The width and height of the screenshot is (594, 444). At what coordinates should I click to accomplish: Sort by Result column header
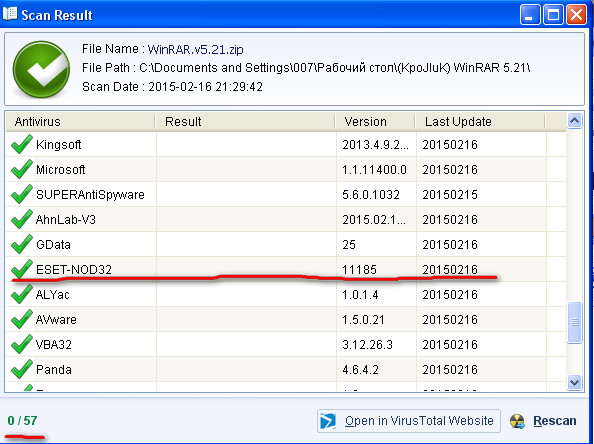coord(245,122)
